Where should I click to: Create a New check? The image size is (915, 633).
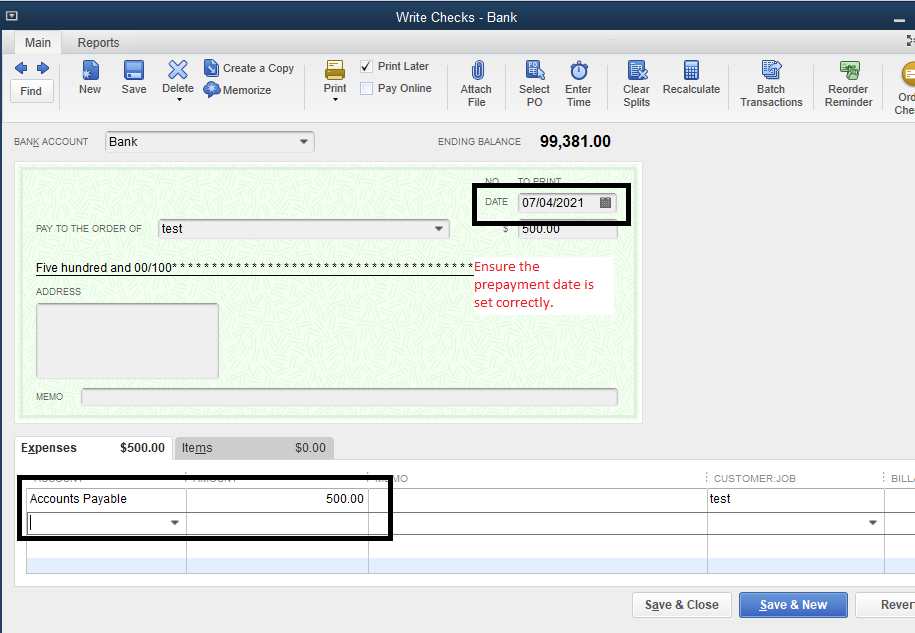point(90,77)
